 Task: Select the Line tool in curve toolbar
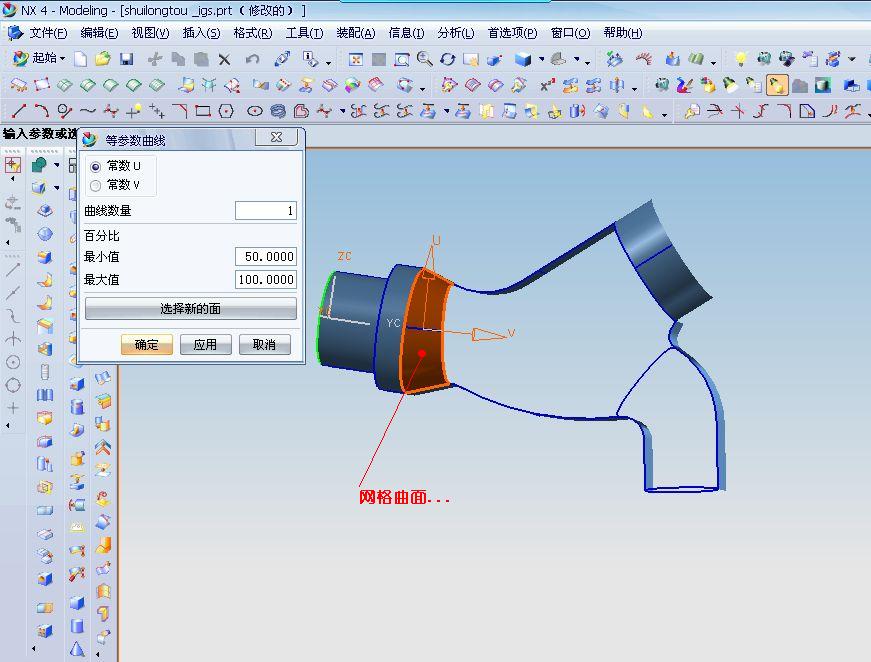(x=19, y=111)
